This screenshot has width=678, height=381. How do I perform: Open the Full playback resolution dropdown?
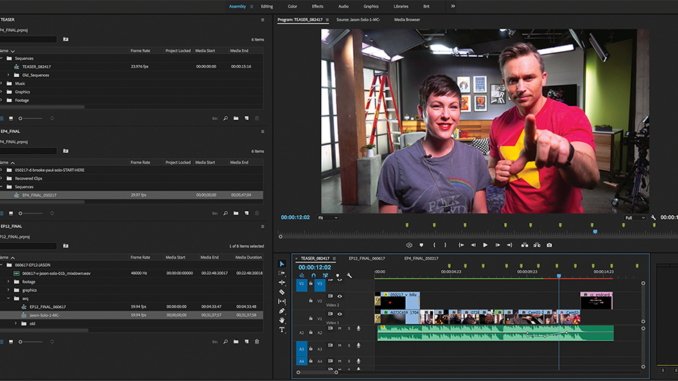coord(635,218)
